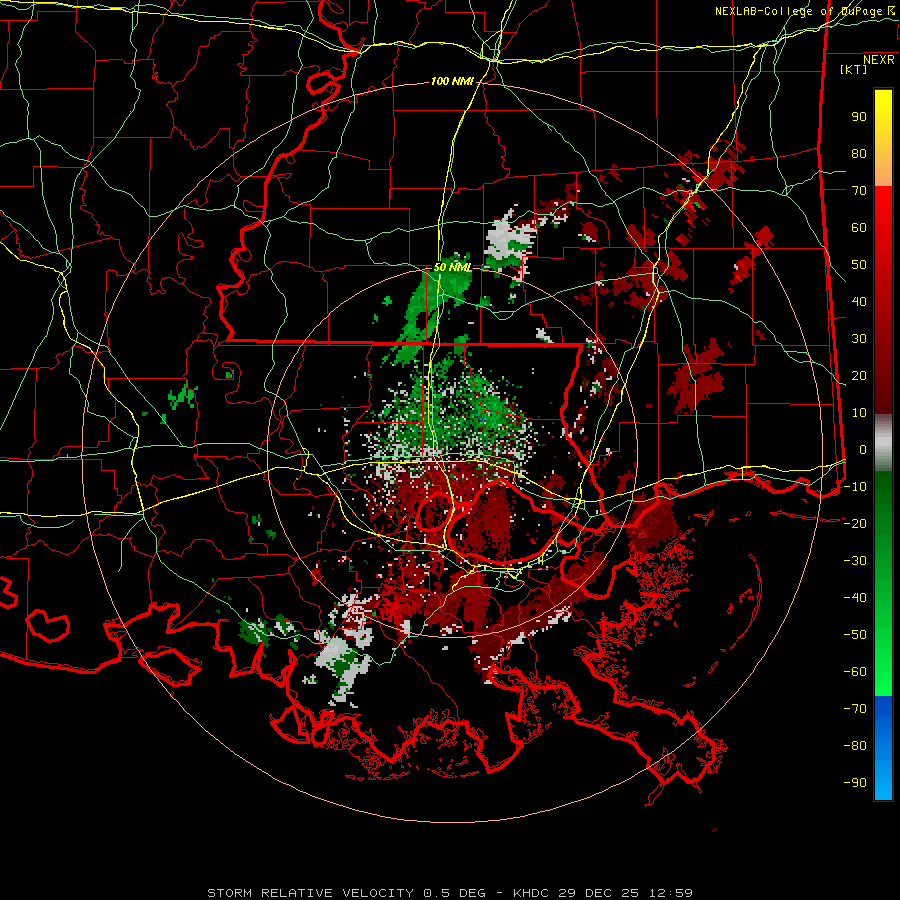Click the 20 value on the velocity scale
This screenshot has height=900, width=900.
[859, 375]
